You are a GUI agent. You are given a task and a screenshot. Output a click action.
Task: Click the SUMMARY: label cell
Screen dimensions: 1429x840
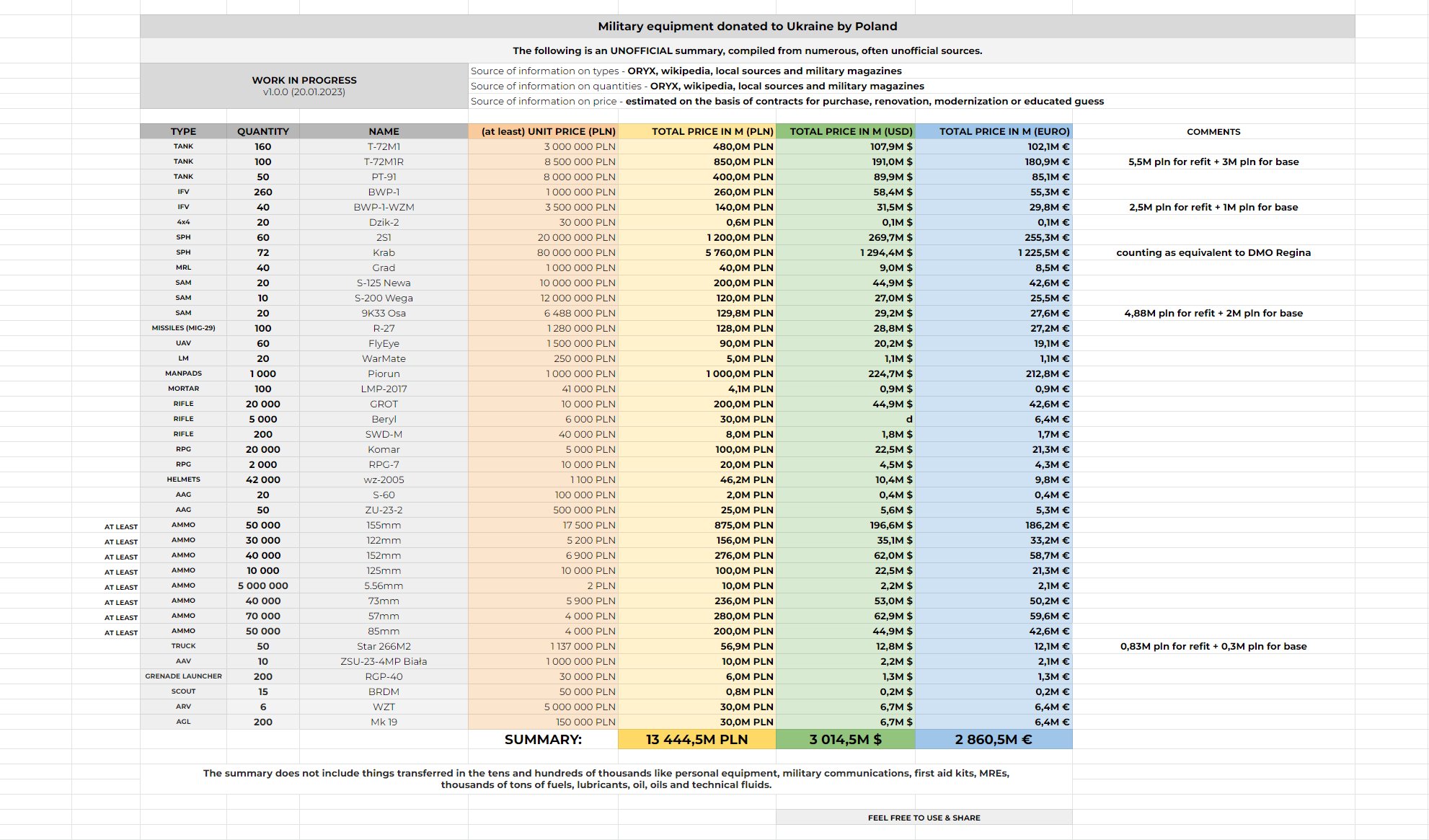(x=543, y=739)
